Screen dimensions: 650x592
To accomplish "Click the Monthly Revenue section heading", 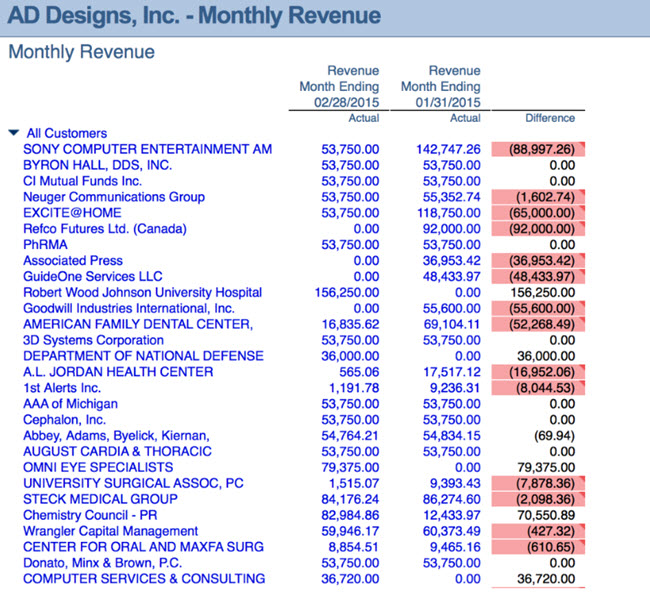I will [x=81, y=52].
